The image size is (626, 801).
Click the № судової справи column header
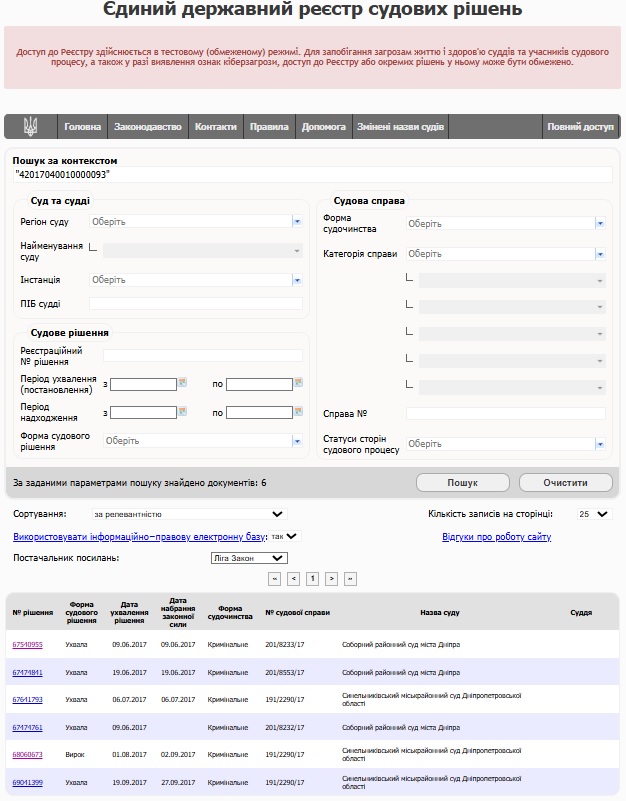tap(297, 612)
